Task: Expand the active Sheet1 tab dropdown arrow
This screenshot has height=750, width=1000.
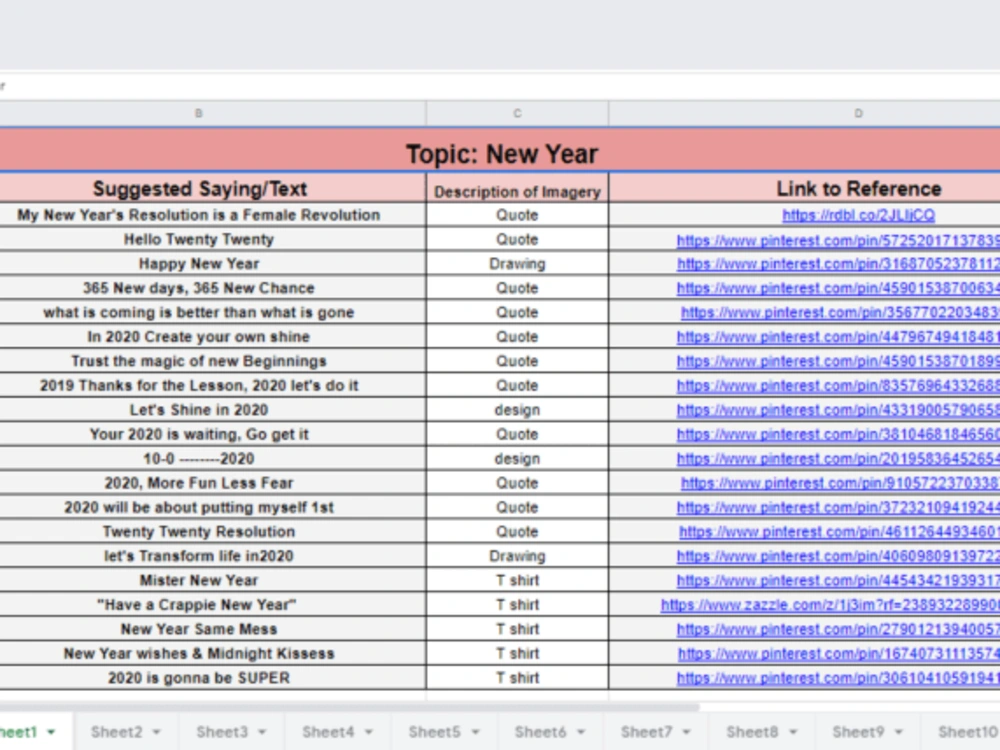Action: pyautogui.click(x=51, y=732)
